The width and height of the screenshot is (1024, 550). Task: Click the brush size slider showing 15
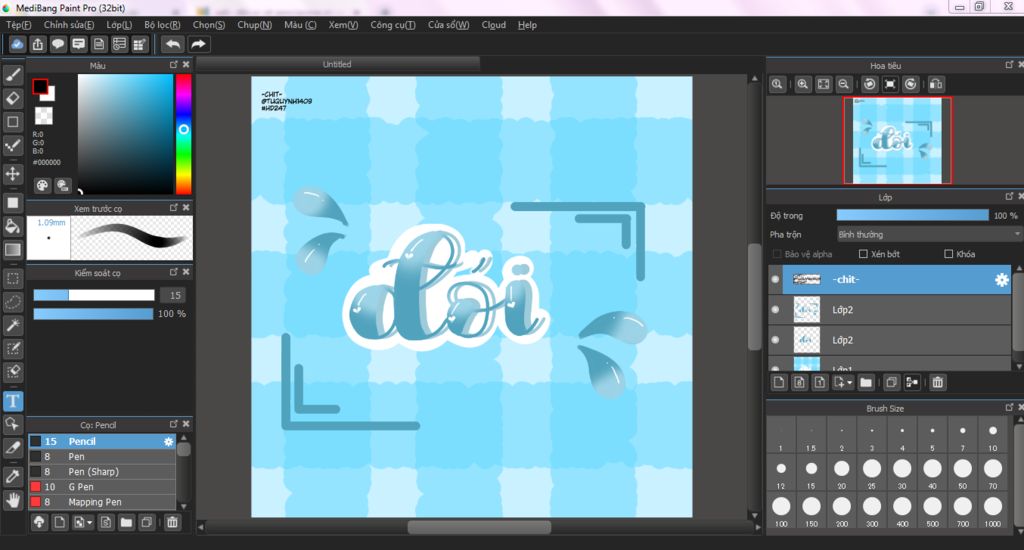94,295
